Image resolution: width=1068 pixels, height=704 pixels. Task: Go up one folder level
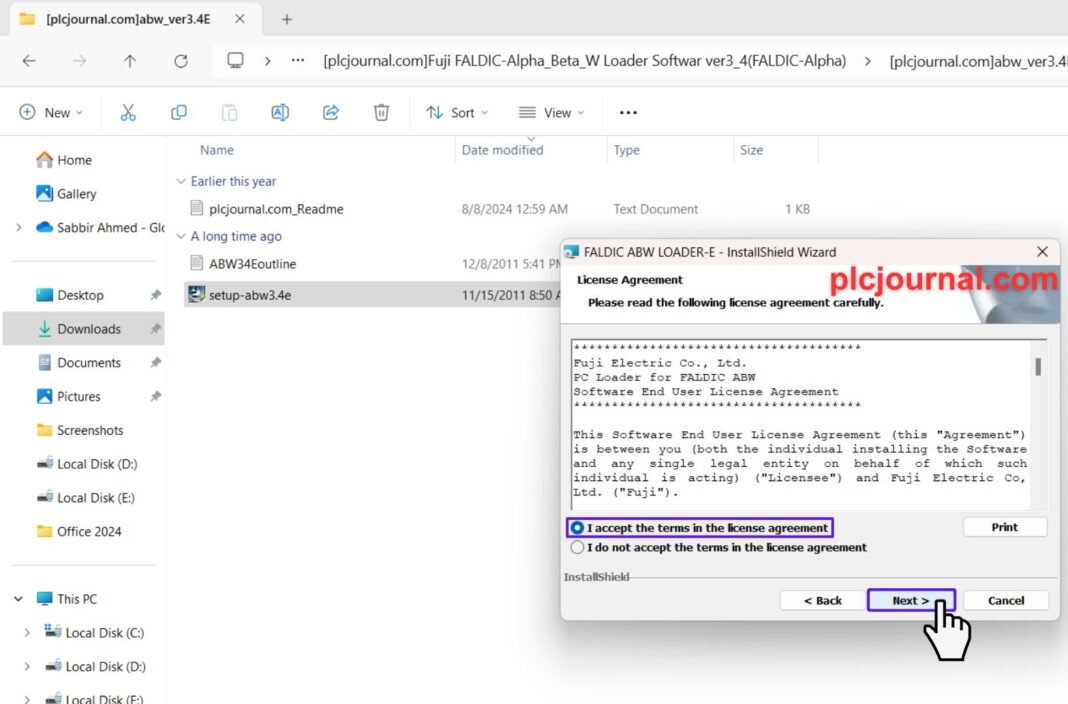coord(129,61)
